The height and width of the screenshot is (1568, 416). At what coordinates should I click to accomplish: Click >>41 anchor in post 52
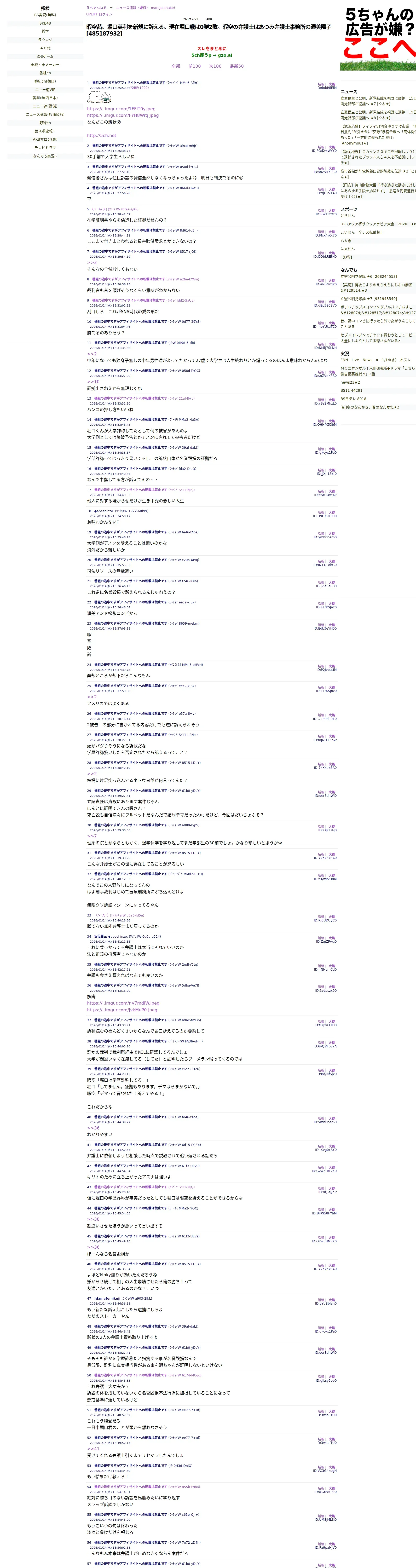pyautogui.click(x=93, y=1449)
